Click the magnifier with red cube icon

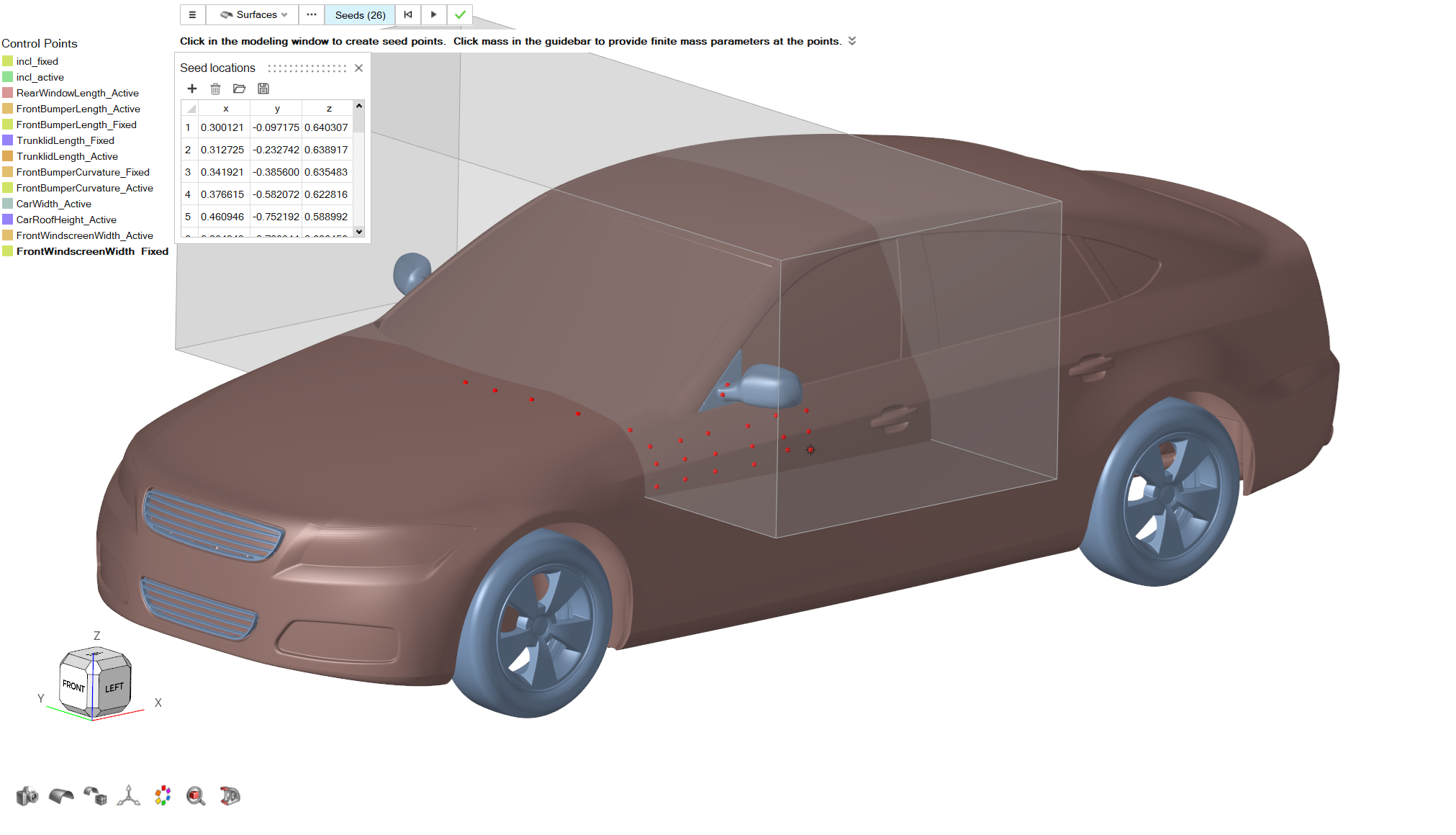tap(196, 796)
